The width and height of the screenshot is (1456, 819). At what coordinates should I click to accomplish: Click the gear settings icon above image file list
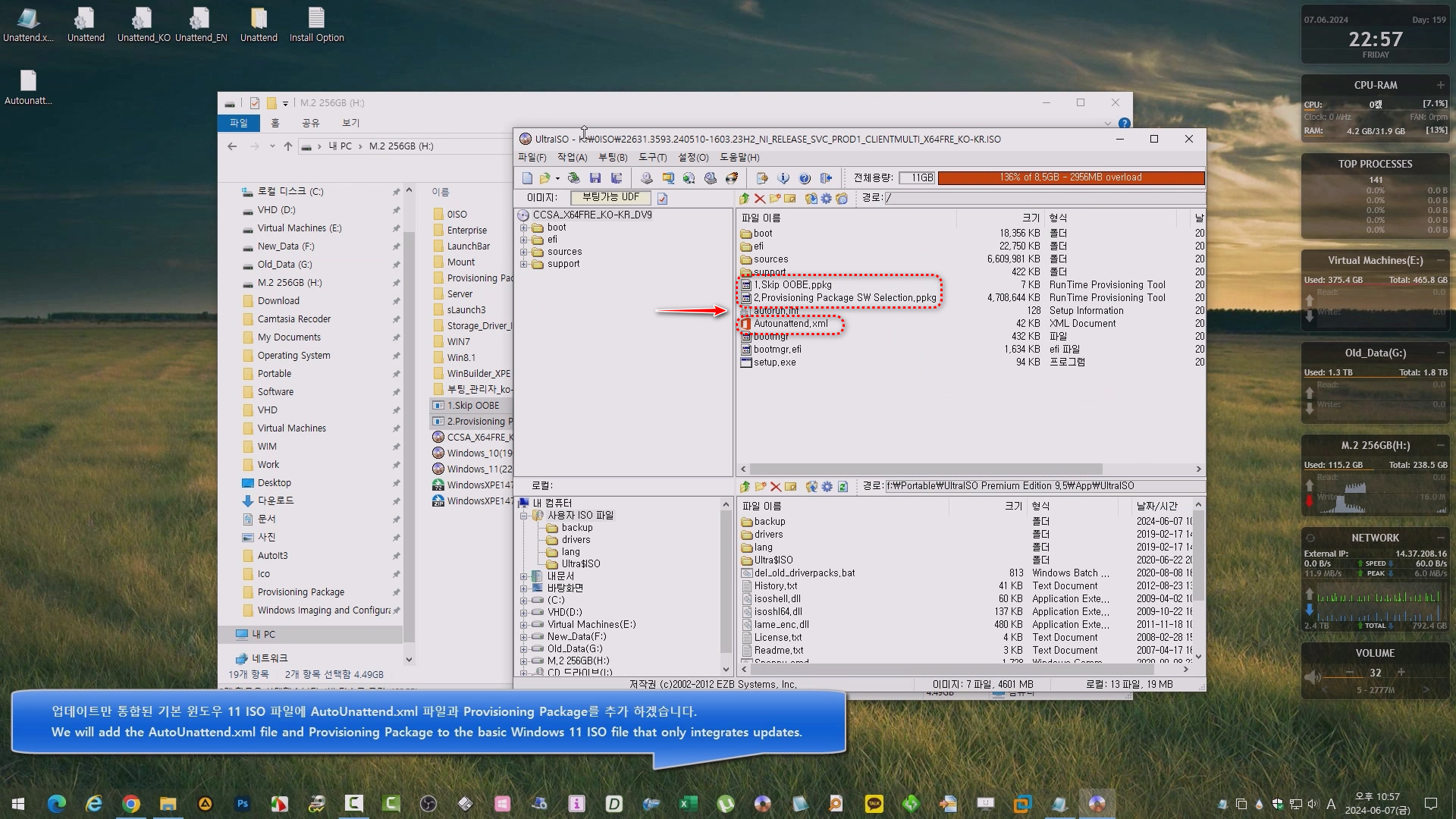pos(826,198)
